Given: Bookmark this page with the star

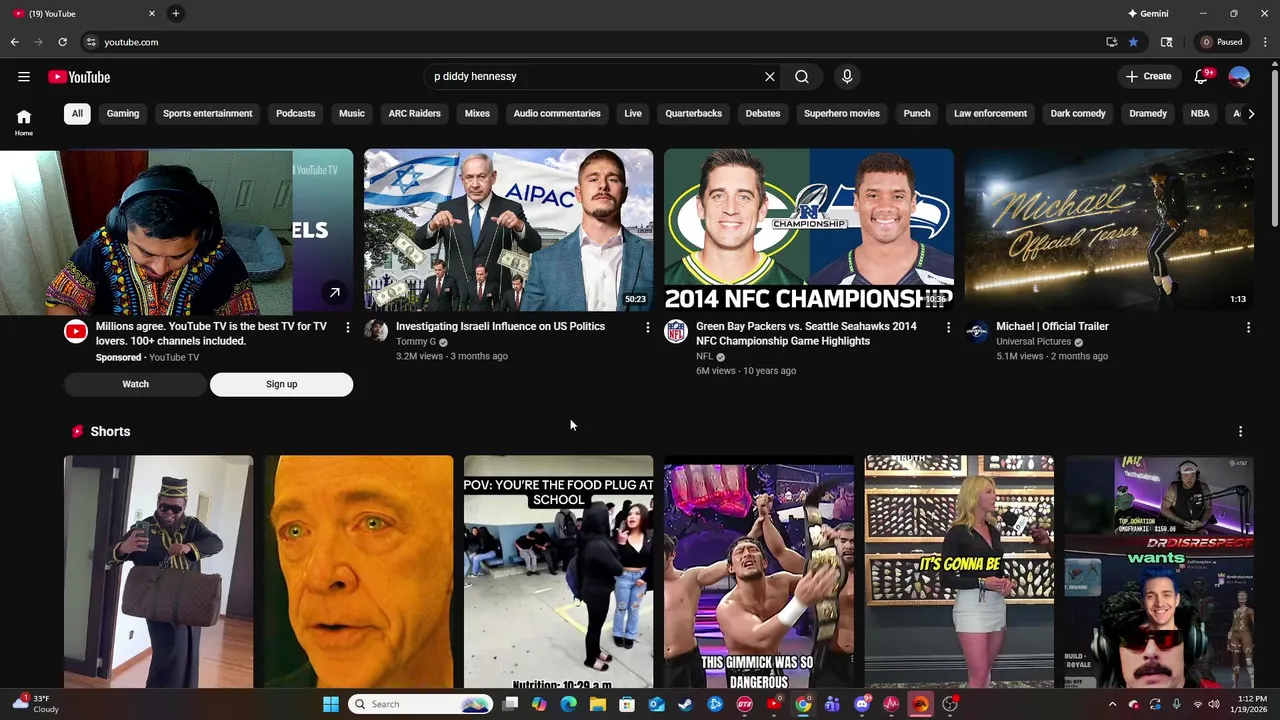Looking at the screenshot, I should point(1133,42).
